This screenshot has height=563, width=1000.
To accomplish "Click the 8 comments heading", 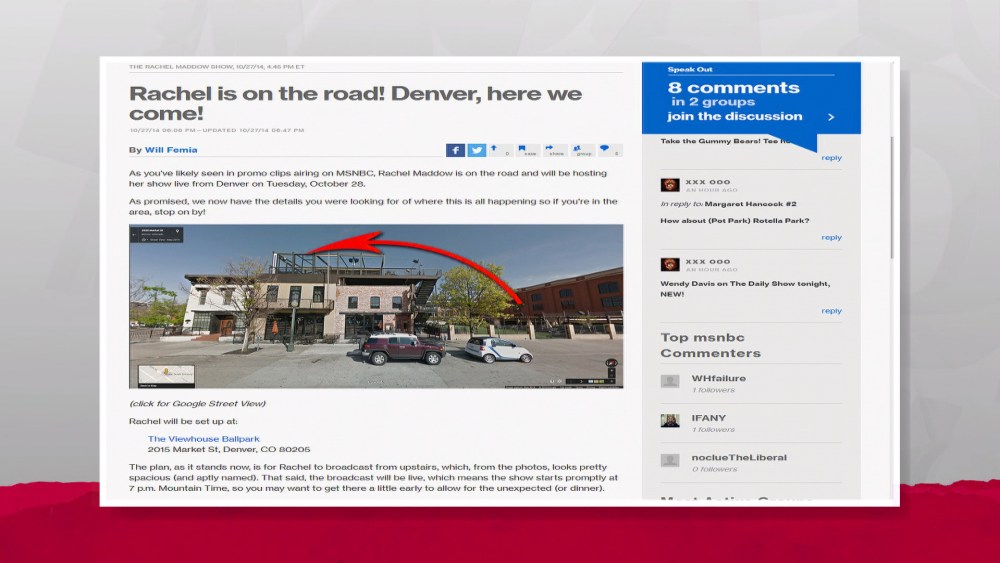I will (x=733, y=88).
